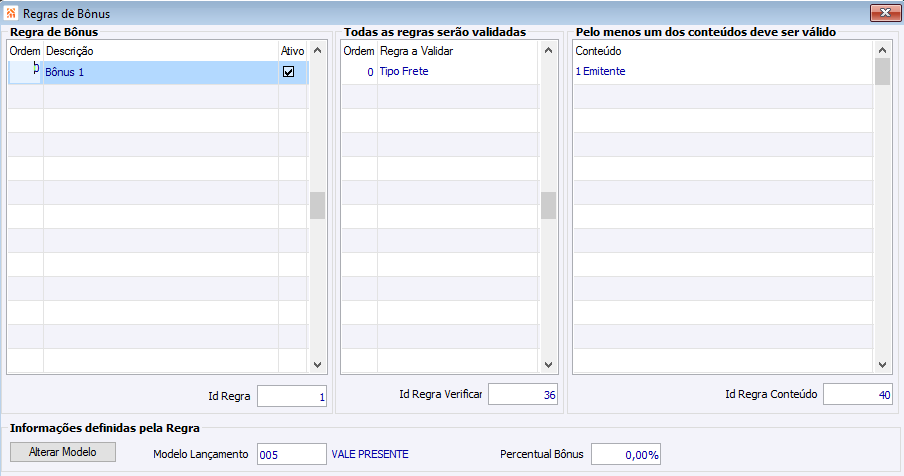Click scroll-down arrow in Regra de Bônus list

318,364
